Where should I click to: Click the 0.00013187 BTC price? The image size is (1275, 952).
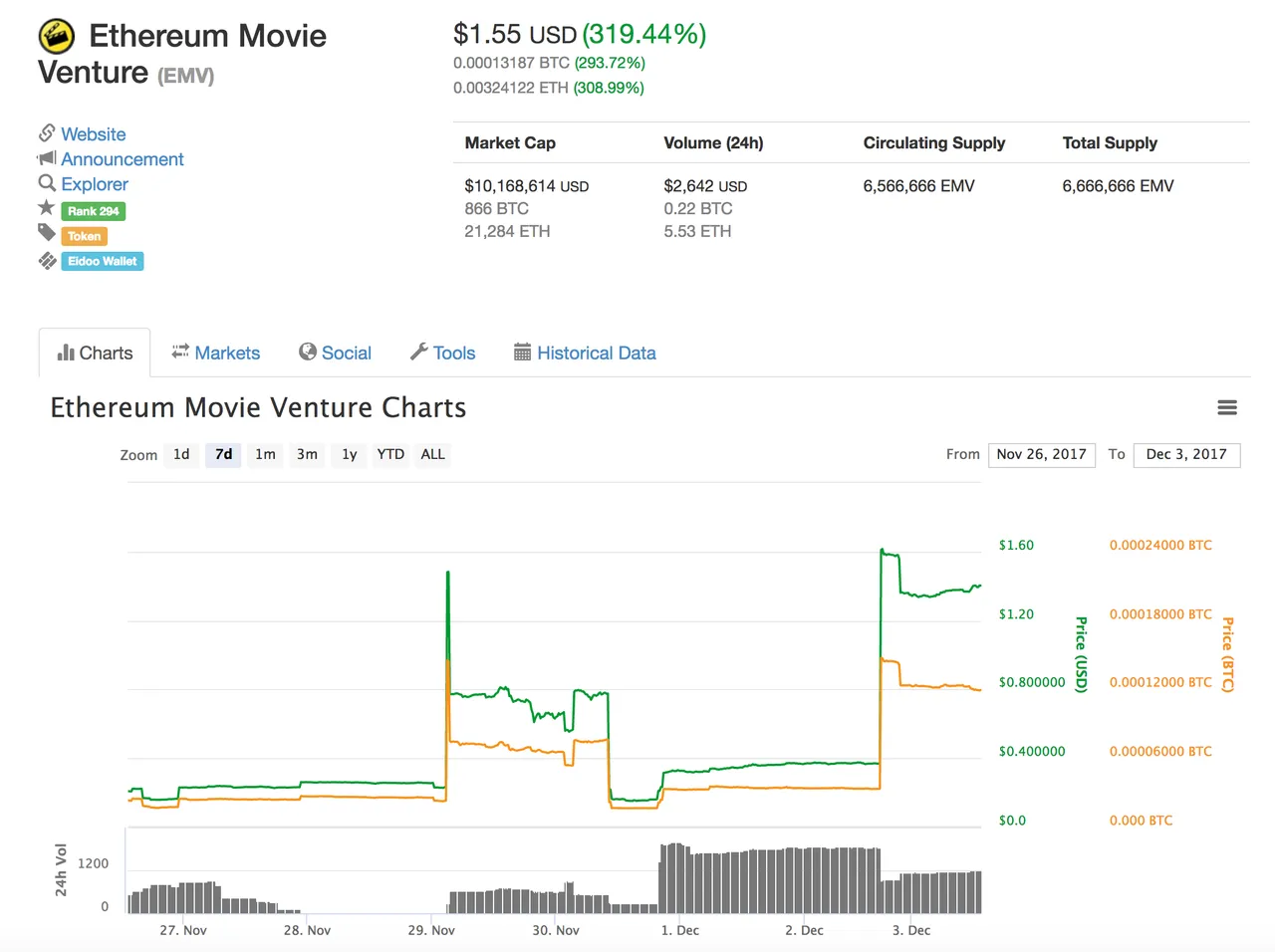coord(511,63)
